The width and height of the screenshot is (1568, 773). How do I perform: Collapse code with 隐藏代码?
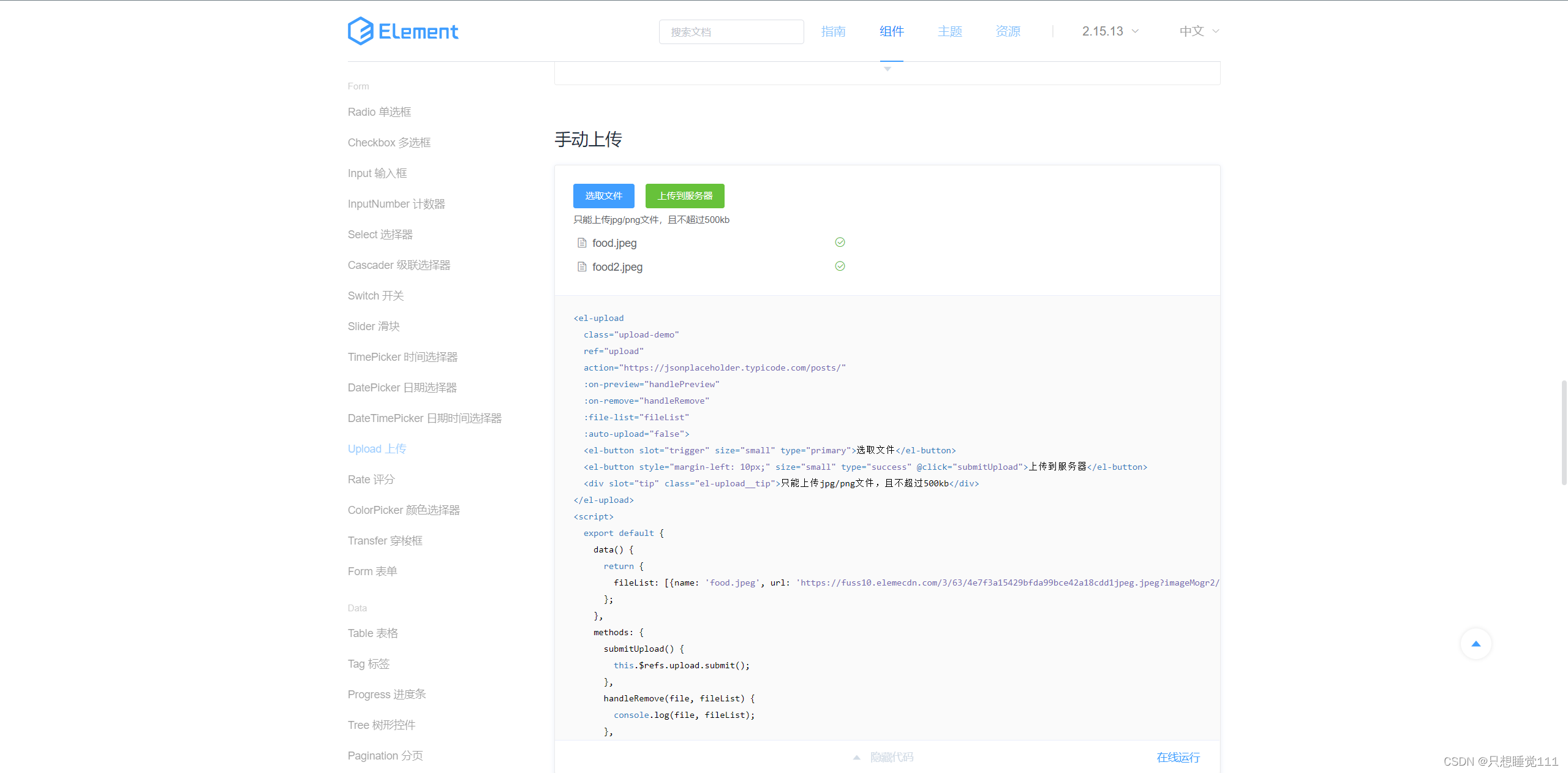click(892, 758)
